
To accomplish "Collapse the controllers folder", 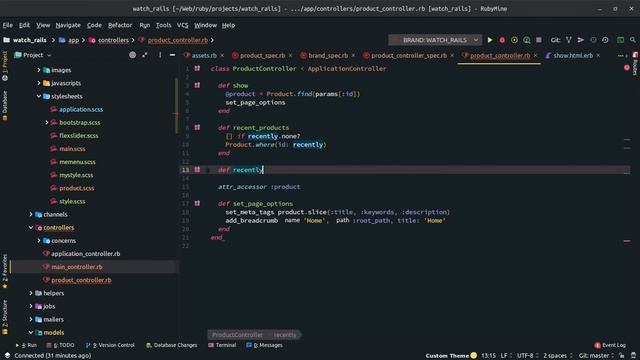I will pos(31,227).
